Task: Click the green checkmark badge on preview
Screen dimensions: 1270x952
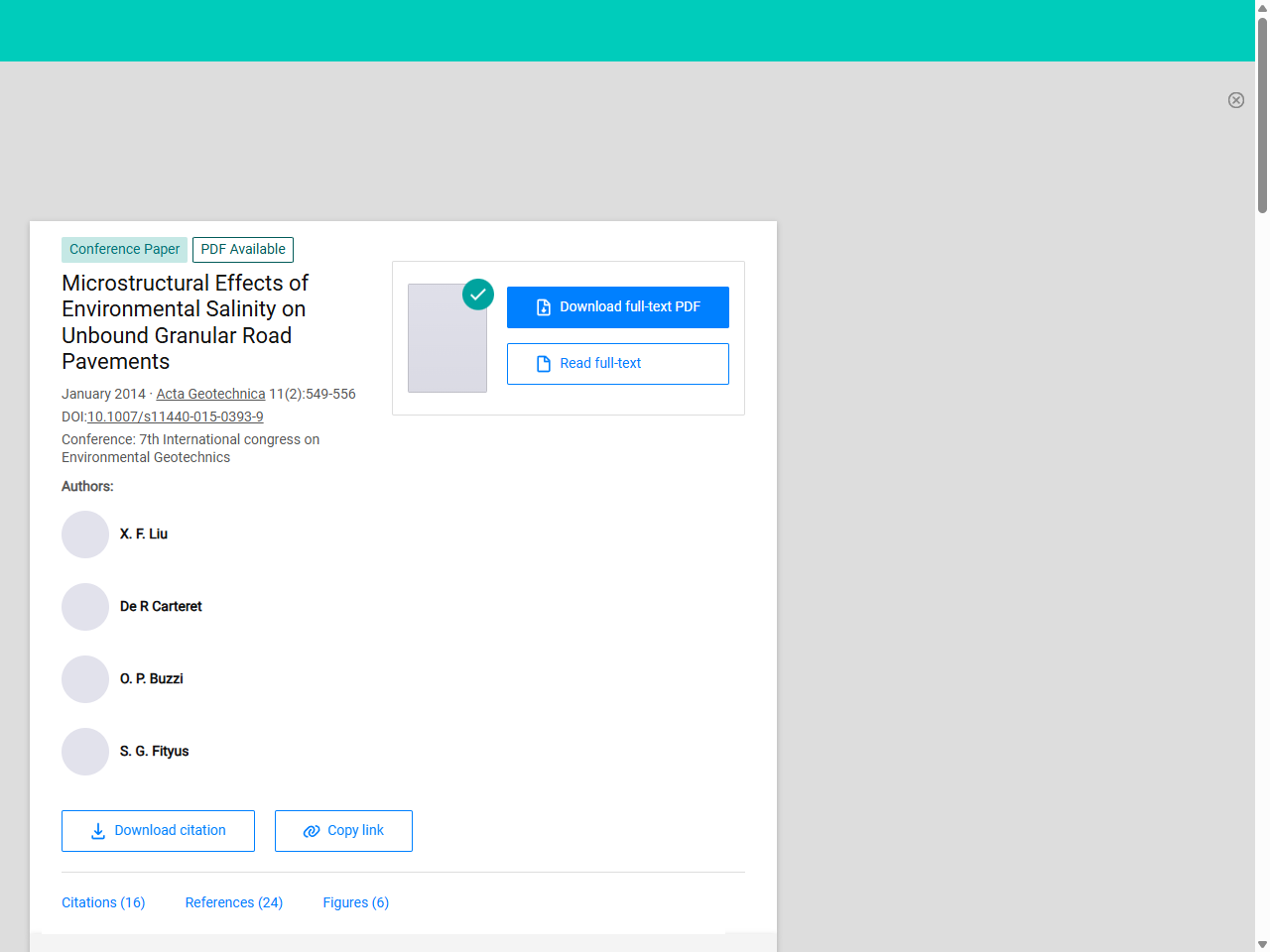Action: [x=478, y=295]
